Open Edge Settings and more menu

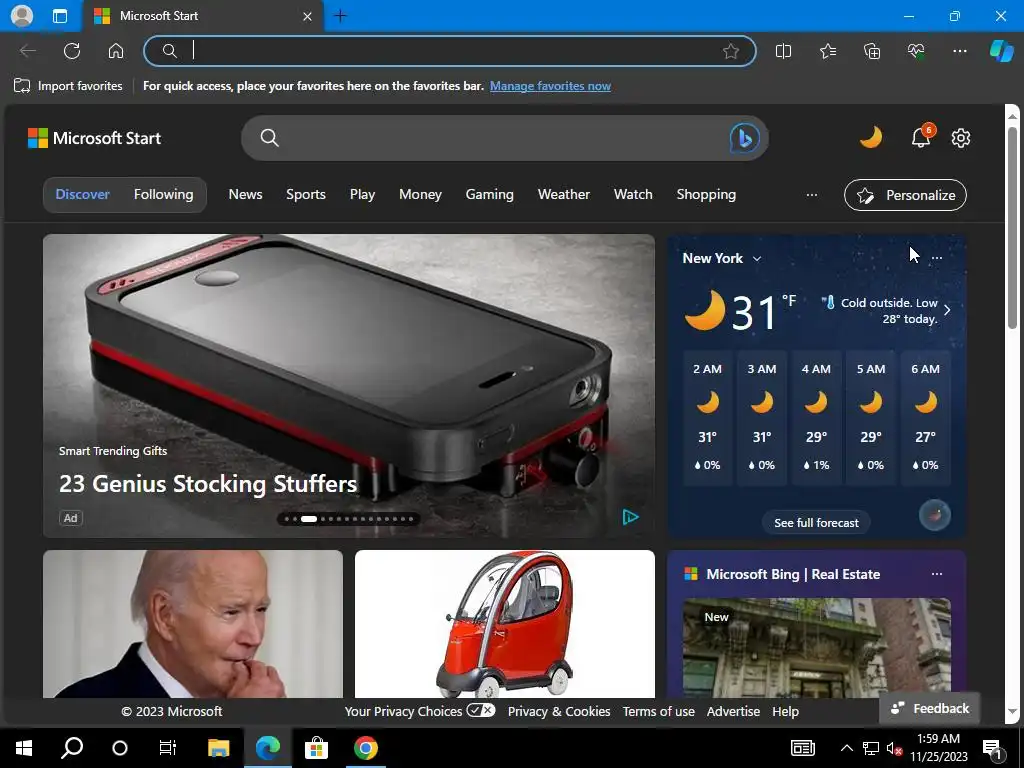[959, 51]
